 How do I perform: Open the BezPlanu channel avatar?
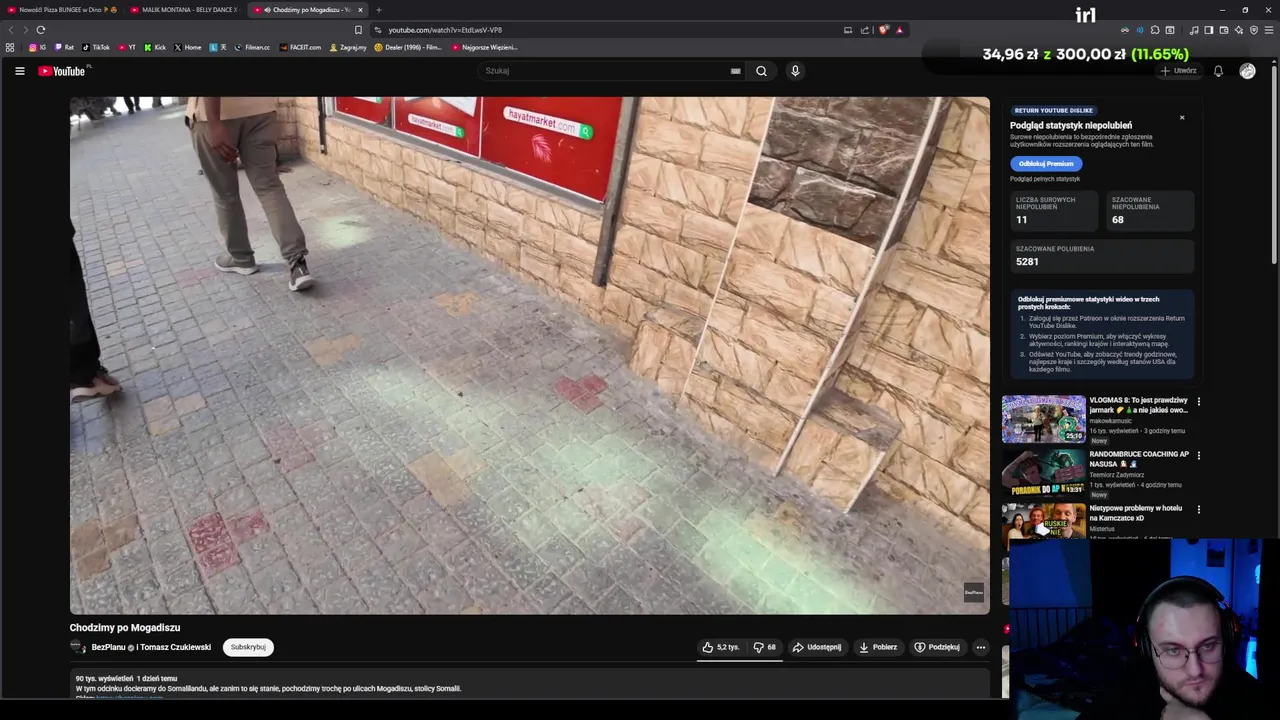(x=77, y=647)
